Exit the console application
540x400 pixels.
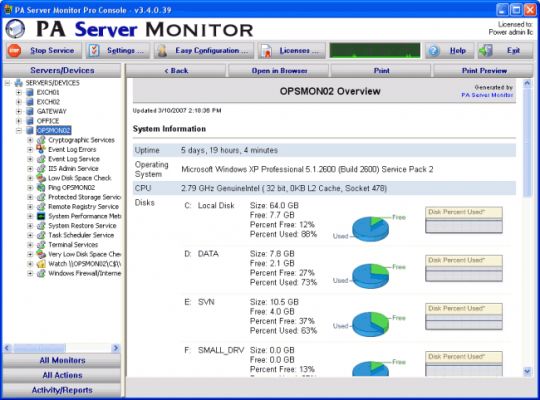[505, 51]
